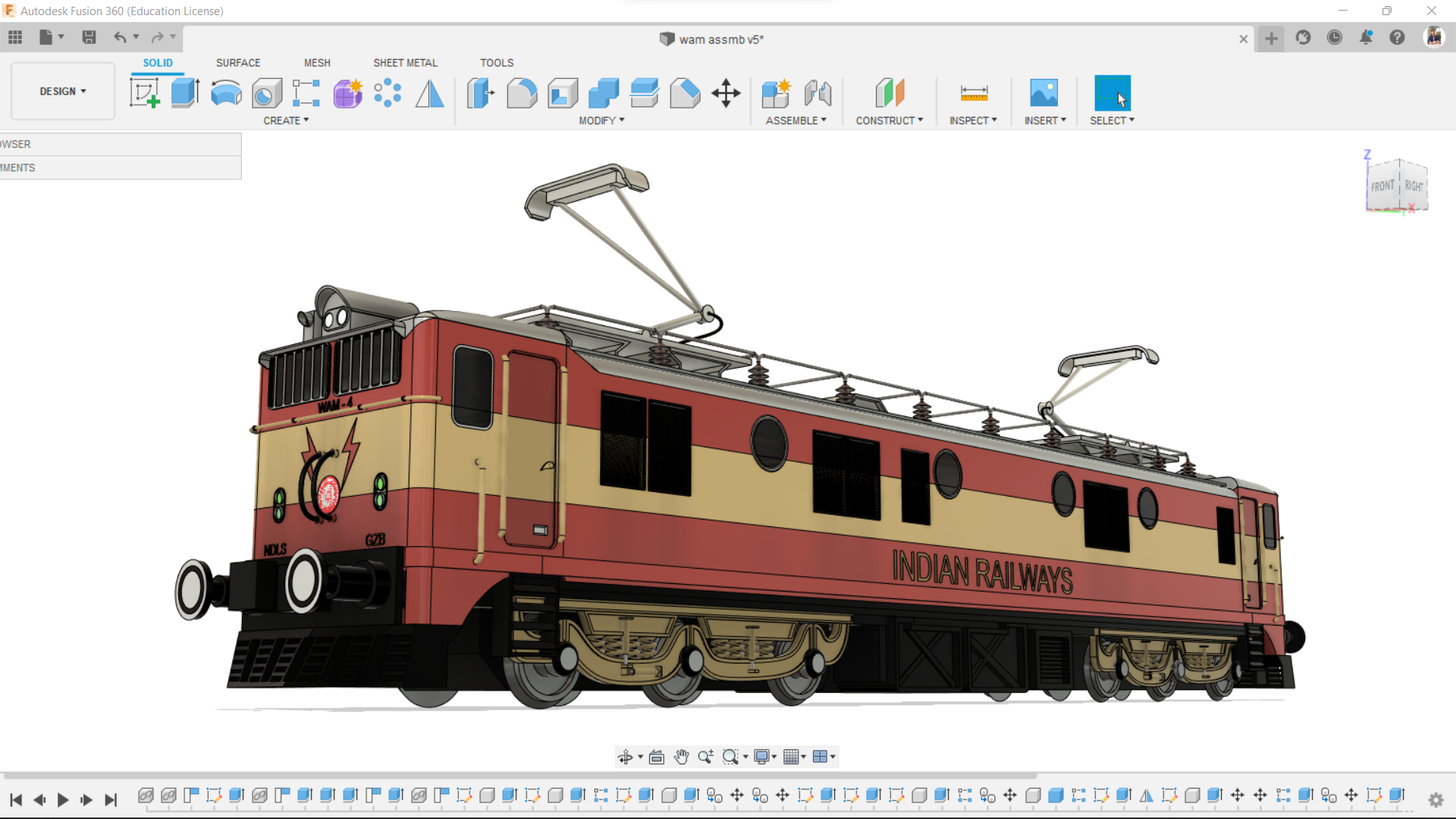
Task: Activate the Measure tool
Action: 974,93
